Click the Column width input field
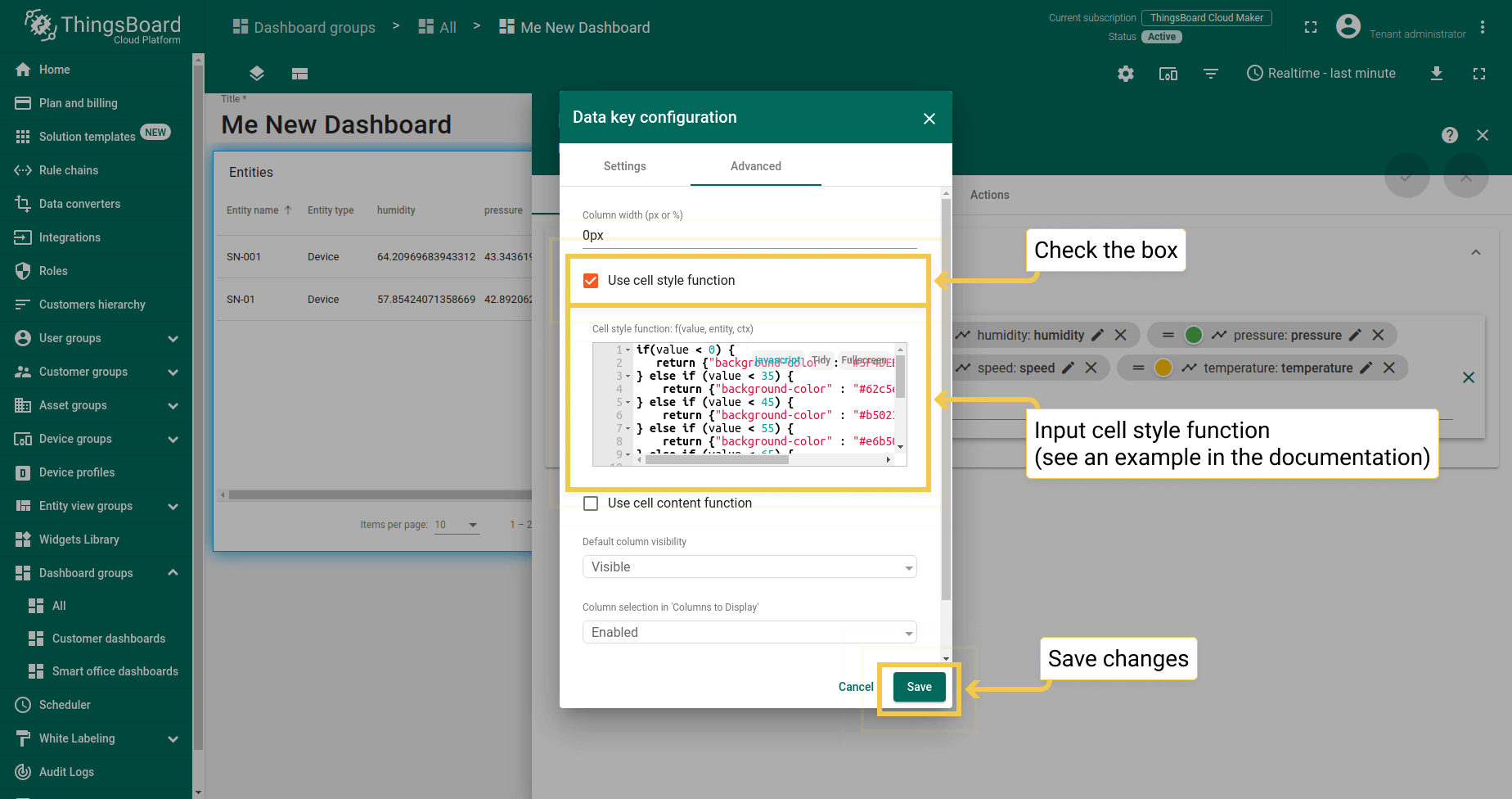Viewport: 1512px width, 799px height. 749,236
